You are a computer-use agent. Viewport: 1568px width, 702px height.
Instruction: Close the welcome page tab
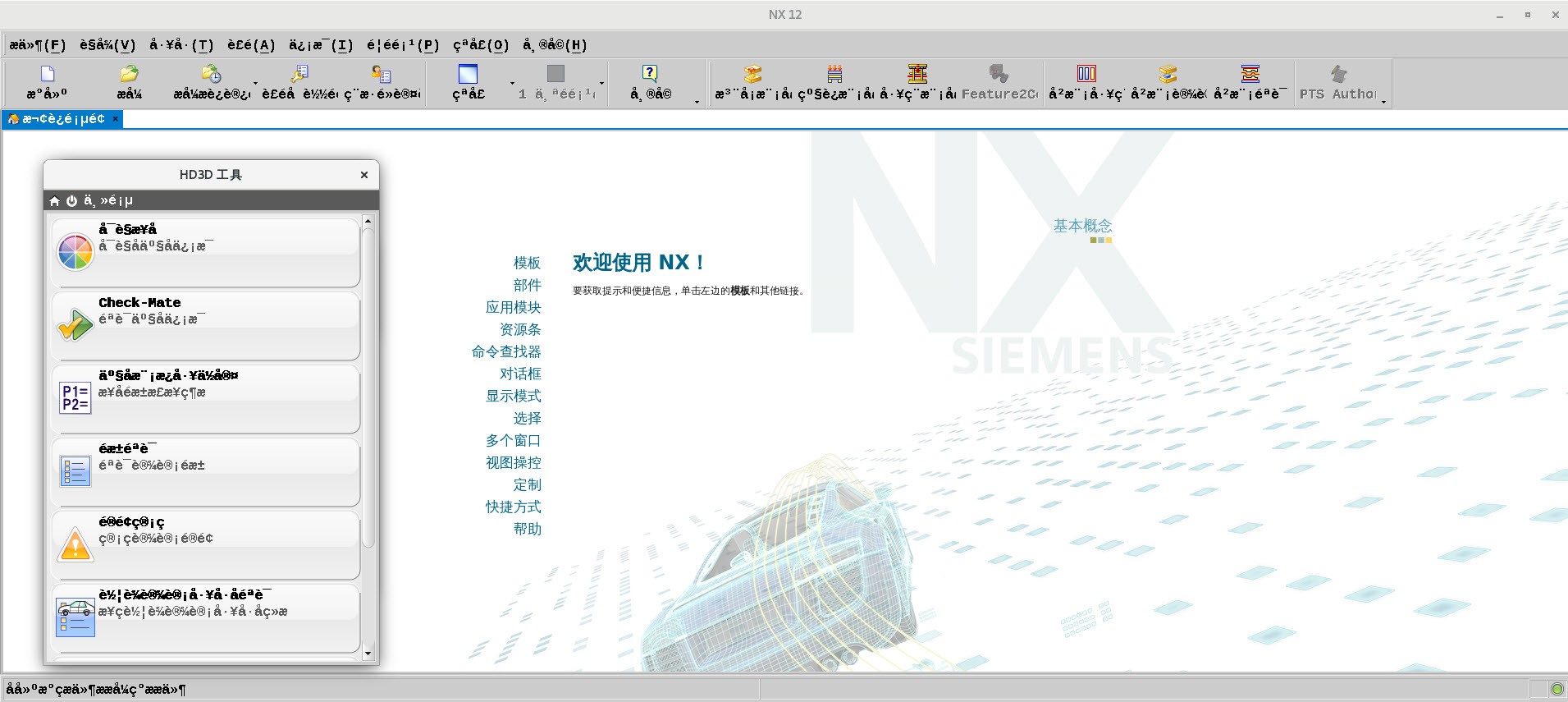(x=116, y=119)
